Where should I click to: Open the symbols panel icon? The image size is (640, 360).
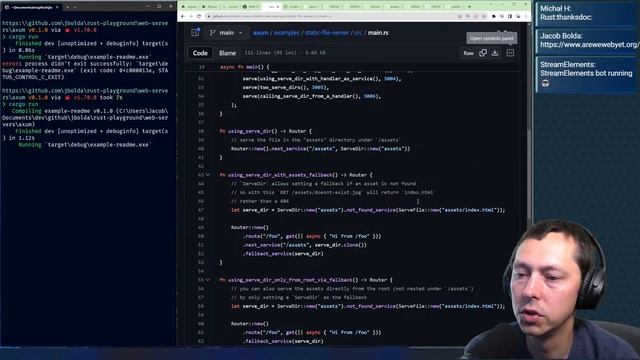(x=510, y=53)
